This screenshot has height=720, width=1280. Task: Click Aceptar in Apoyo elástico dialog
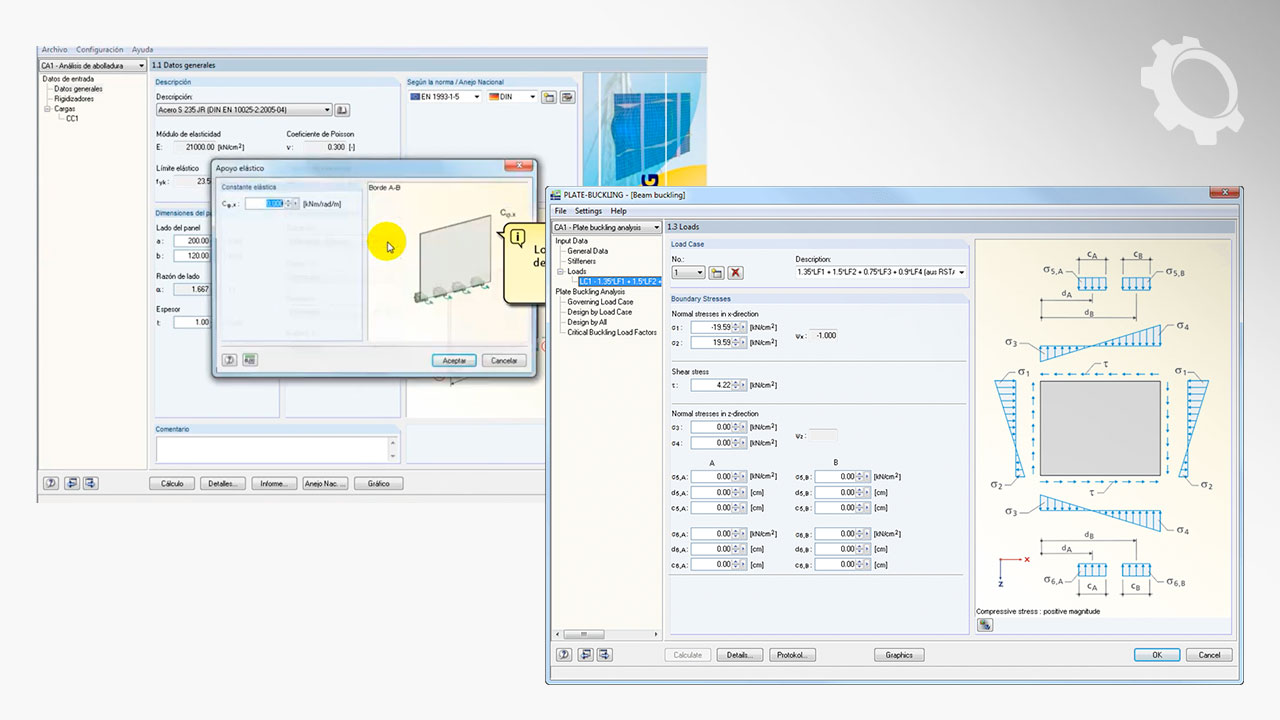pyautogui.click(x=454, y=360)
